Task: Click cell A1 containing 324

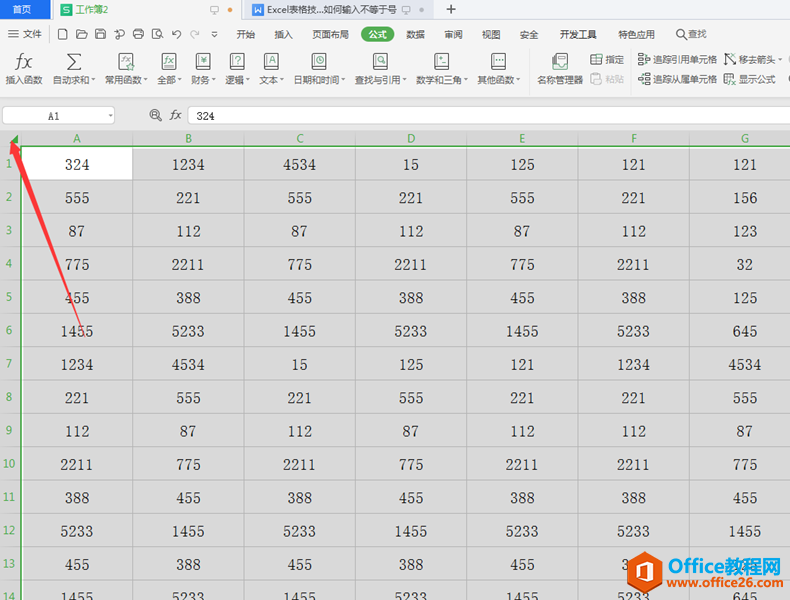Action: 77,164
